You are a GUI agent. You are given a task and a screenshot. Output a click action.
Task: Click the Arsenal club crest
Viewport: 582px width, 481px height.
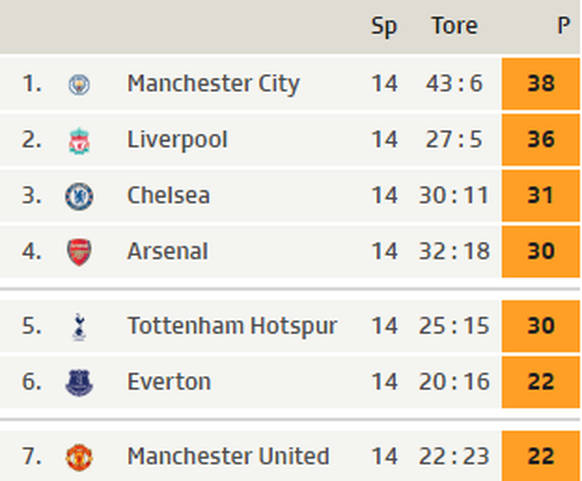79,252
